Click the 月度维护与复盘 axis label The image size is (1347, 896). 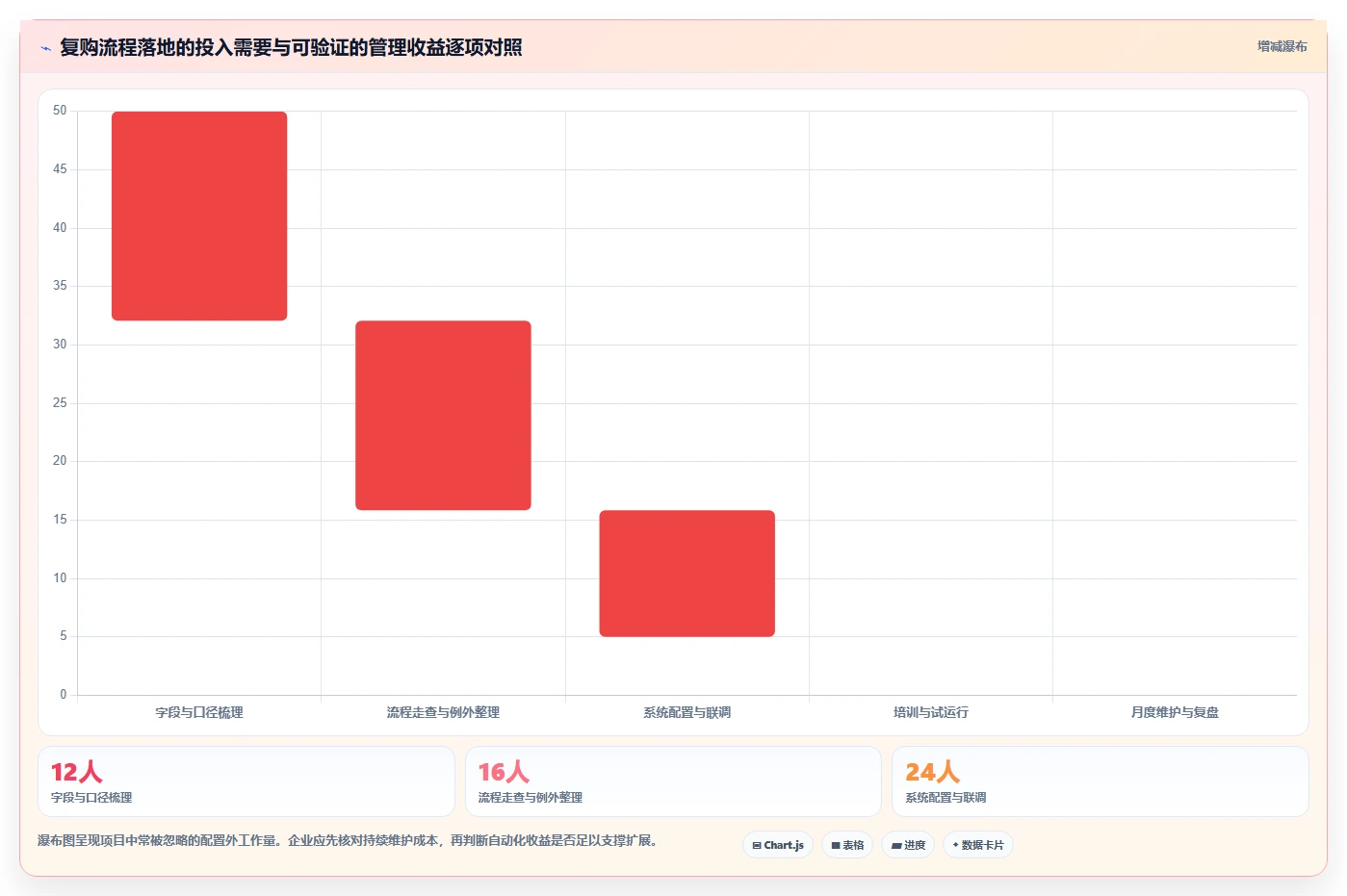(1175, 712)
